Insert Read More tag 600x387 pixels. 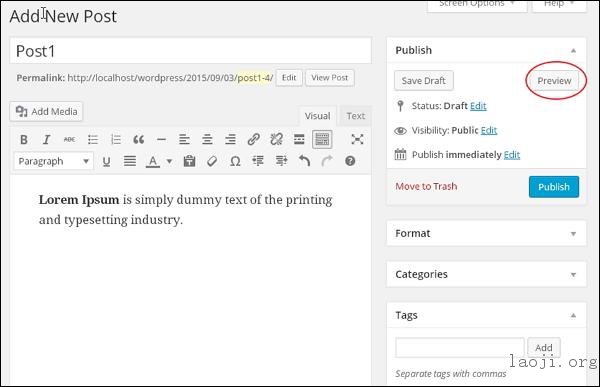coord(299,140)
